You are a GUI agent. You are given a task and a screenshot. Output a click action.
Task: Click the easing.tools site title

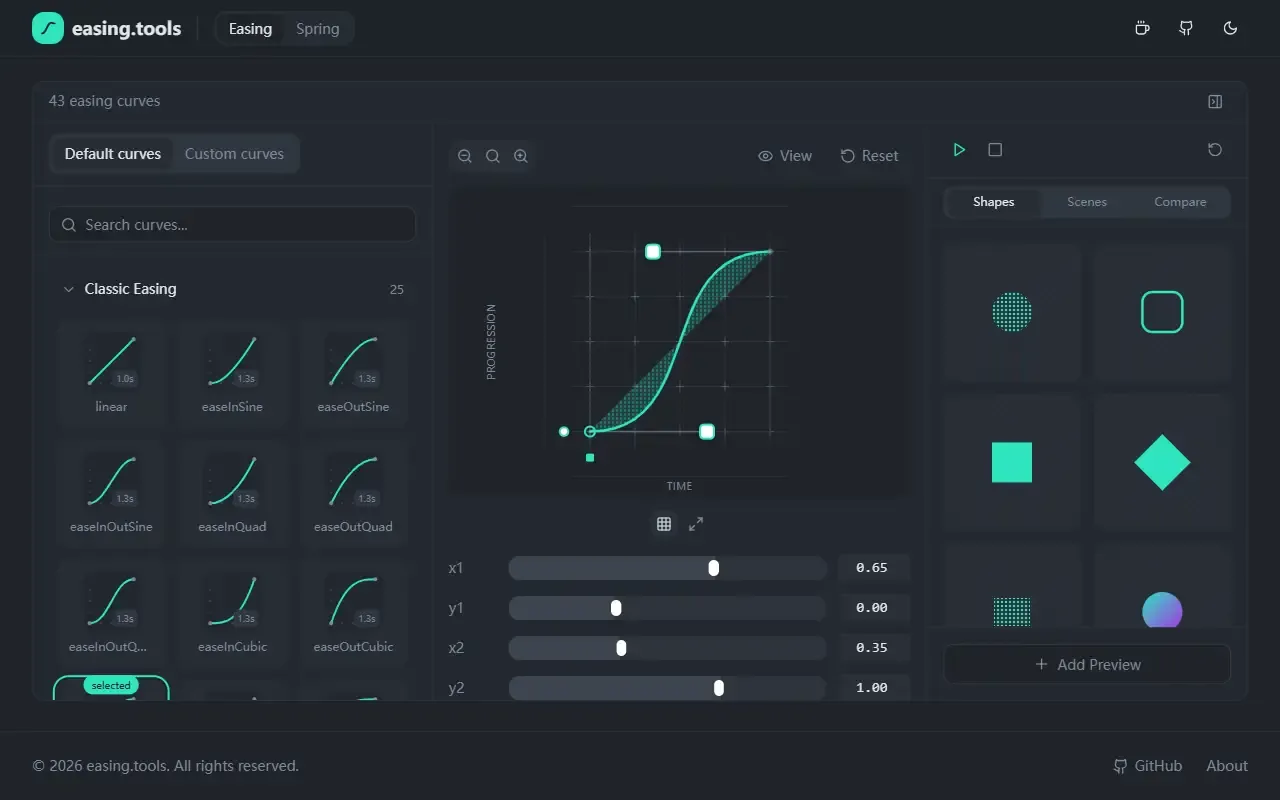127,29
